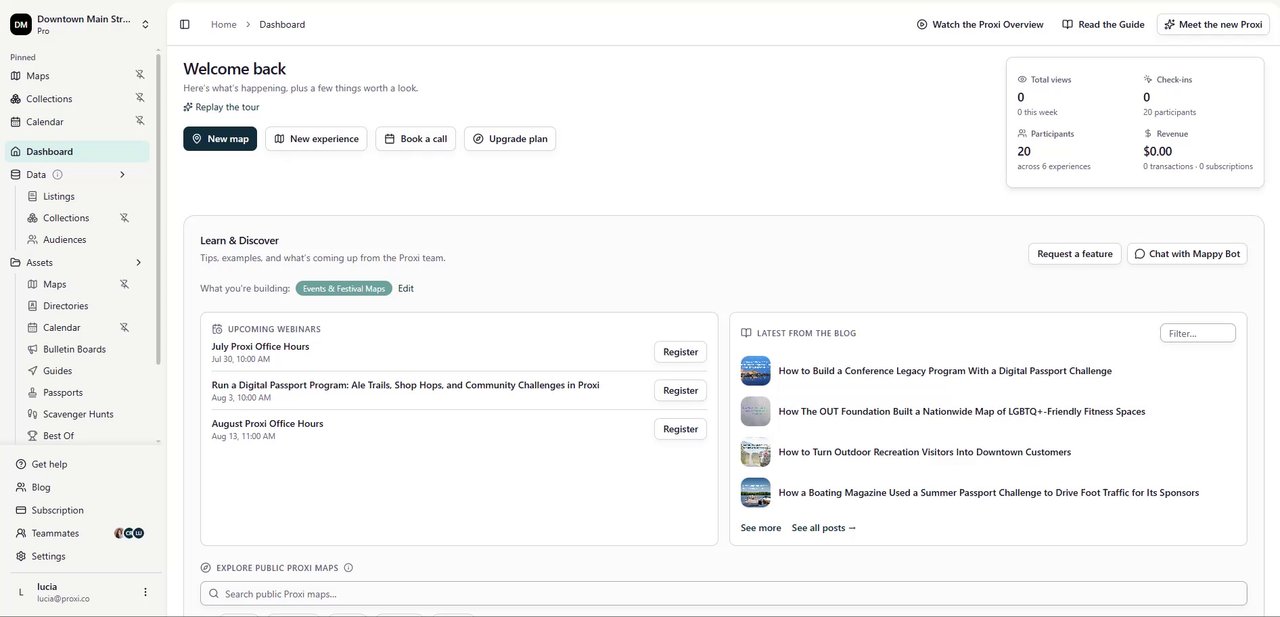The height and width of the screenshot is (617, 1280).
Task: Click Request a feature button
Action: tap(1075, 254)
